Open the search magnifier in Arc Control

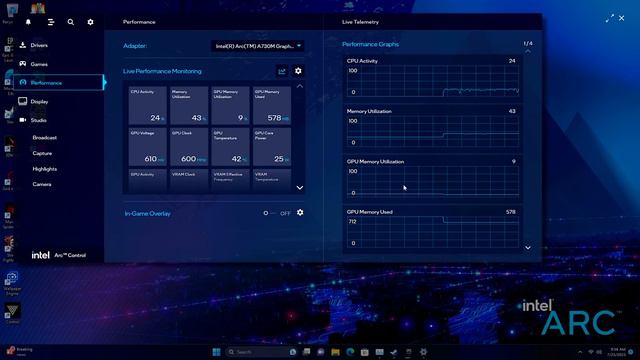coord(71,22)
